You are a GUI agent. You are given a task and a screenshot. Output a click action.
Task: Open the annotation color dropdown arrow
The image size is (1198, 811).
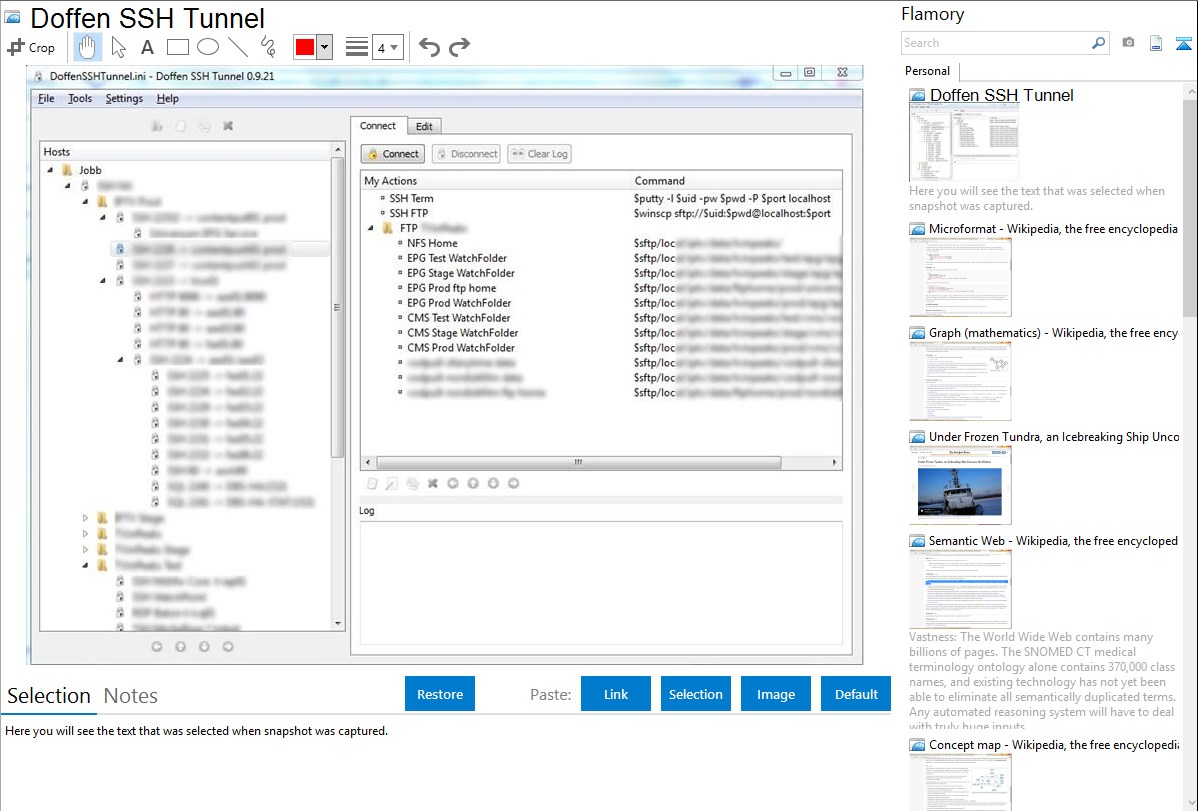pos(324,47)
